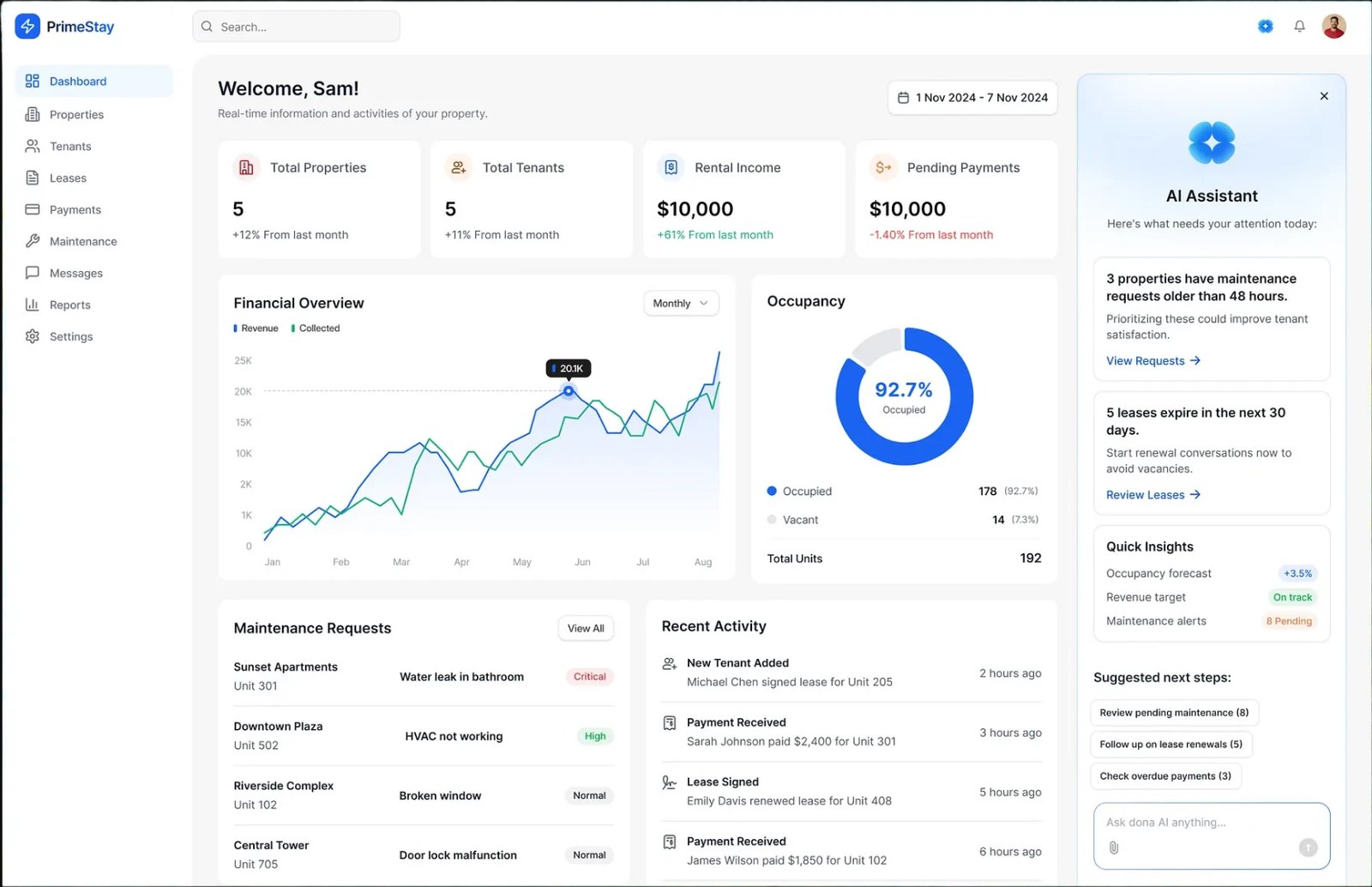Click the receipt icon for James Wilson's payment
The width and height of the screenshot is (1372, 887).
[x=670, y=842]
